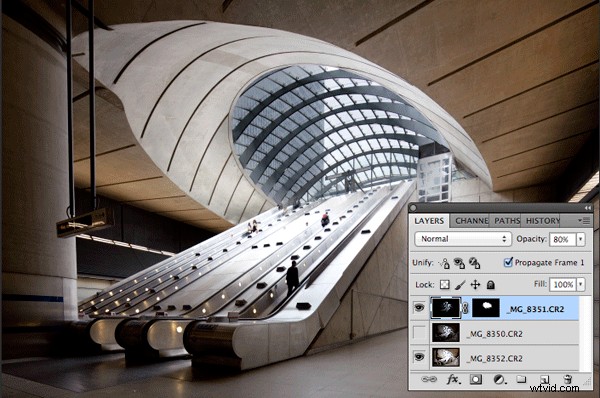
Task: Create new adjustment layer icon
Action: pos(499,379)
